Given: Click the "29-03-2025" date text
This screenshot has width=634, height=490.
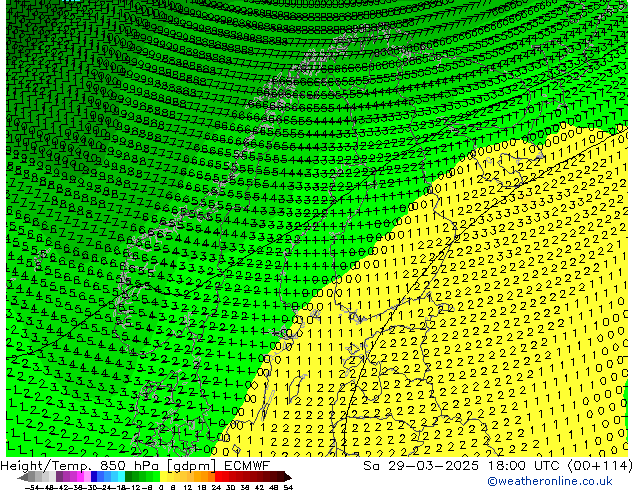Looking at the screenshot, I should (x=433, y=466).
